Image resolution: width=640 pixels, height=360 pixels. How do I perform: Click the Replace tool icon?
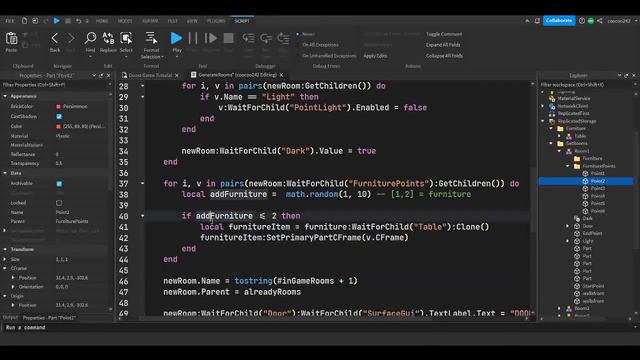[x=108, y=38]
